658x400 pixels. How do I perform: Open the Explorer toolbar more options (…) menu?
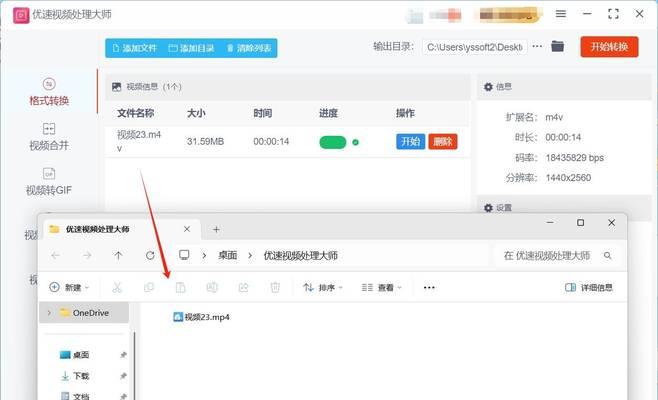click(429, 288)
